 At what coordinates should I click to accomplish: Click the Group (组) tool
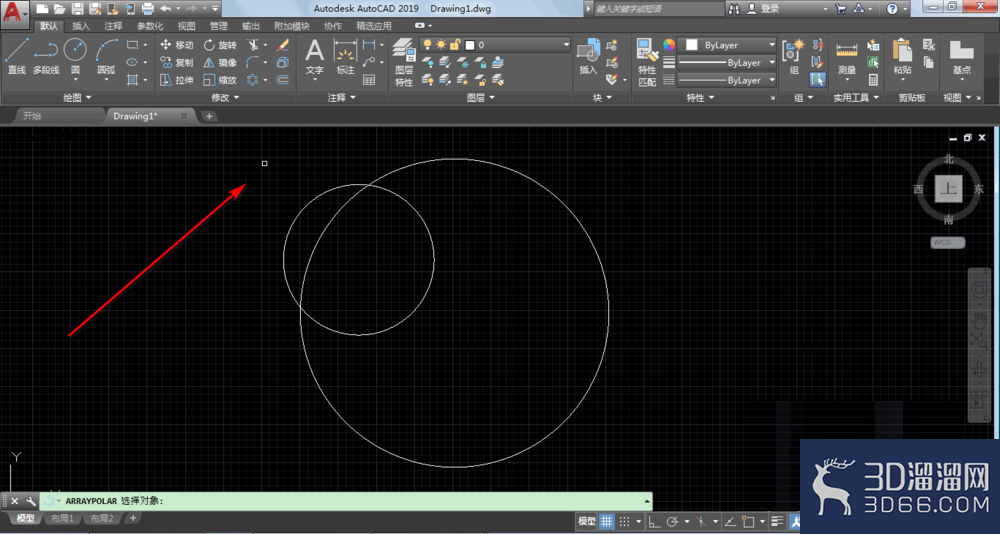click(x=794, y=56)
